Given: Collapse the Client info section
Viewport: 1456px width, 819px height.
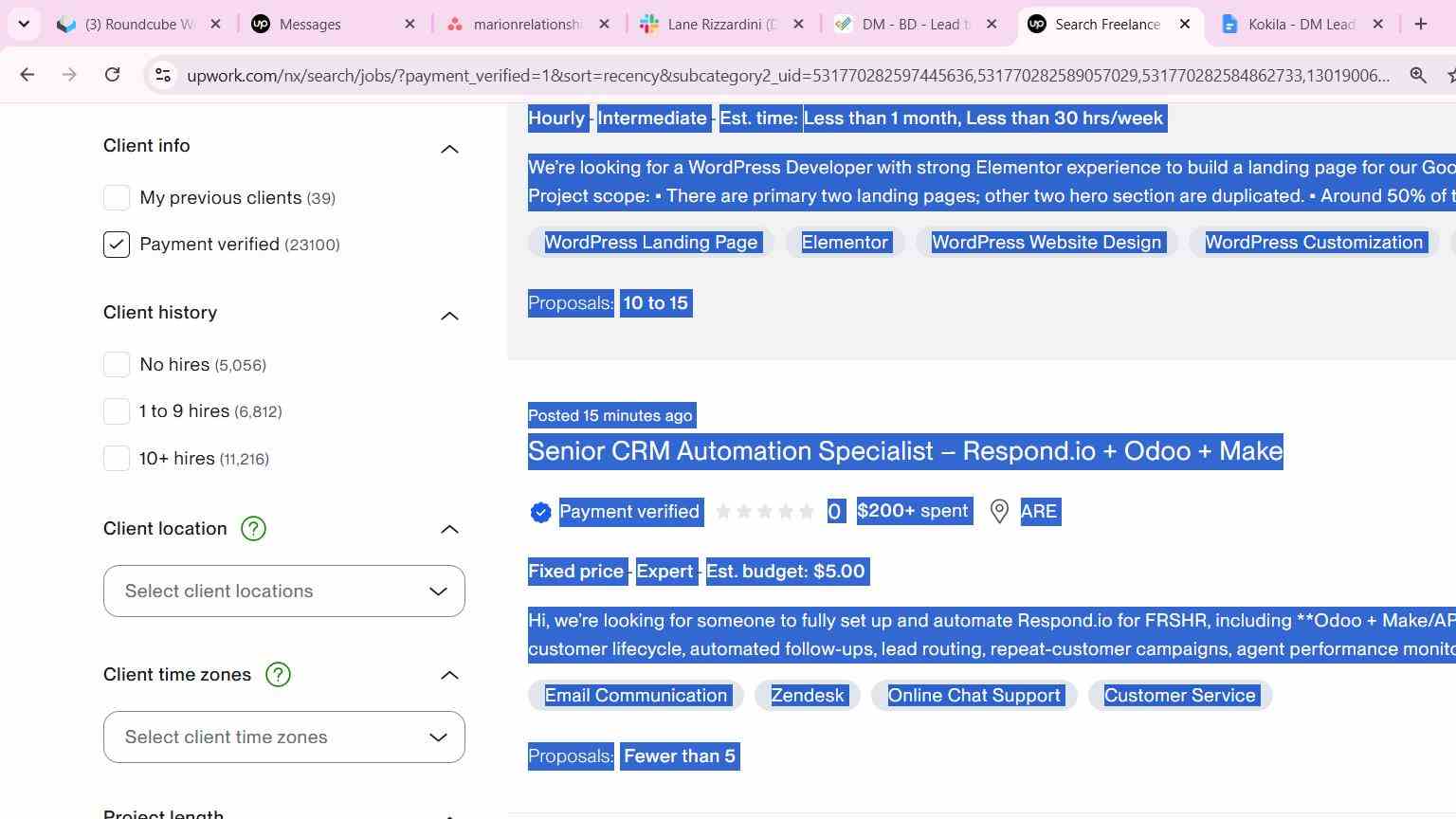Looking at the screenshot, I should (449, 149).
